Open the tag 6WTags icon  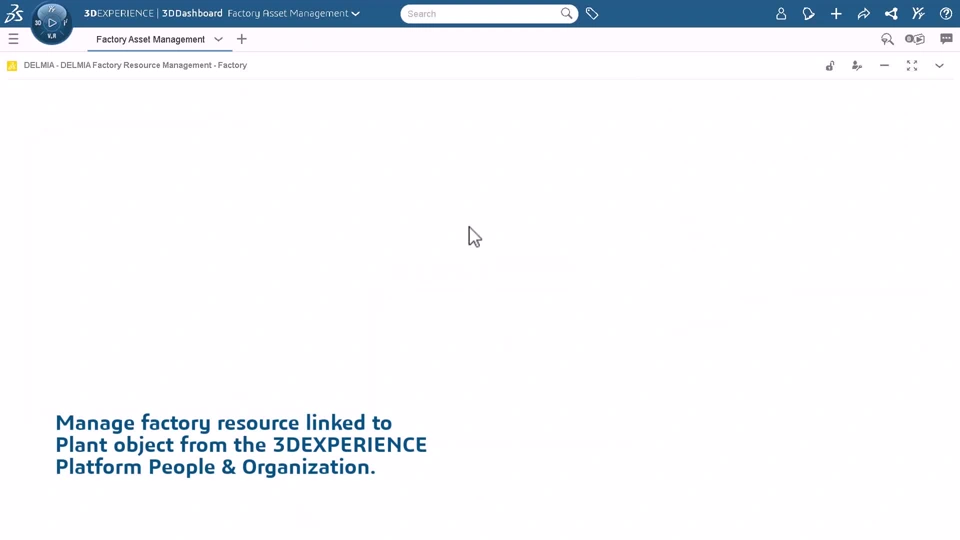591,13
